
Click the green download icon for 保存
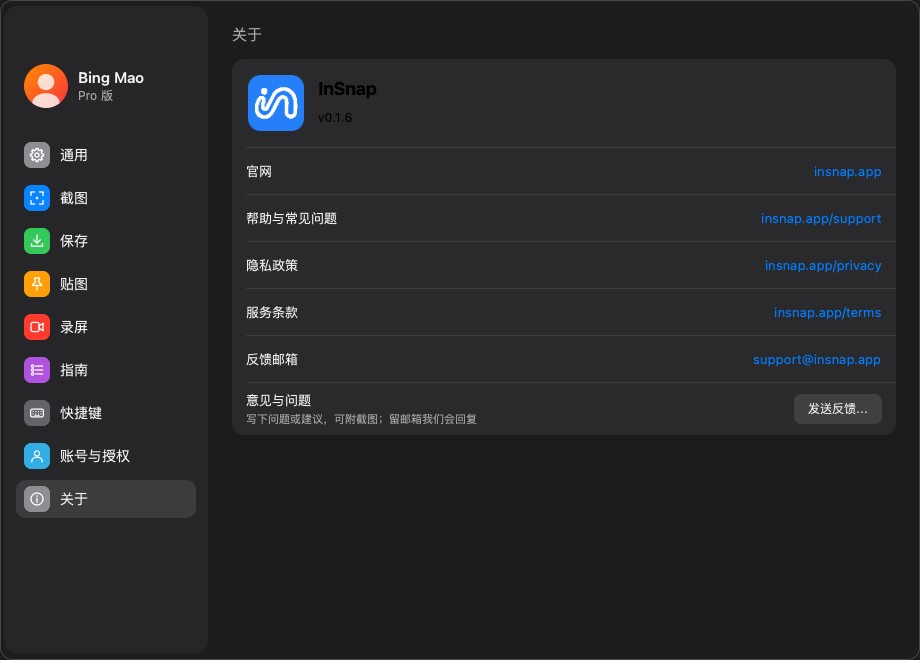(37, 241)
